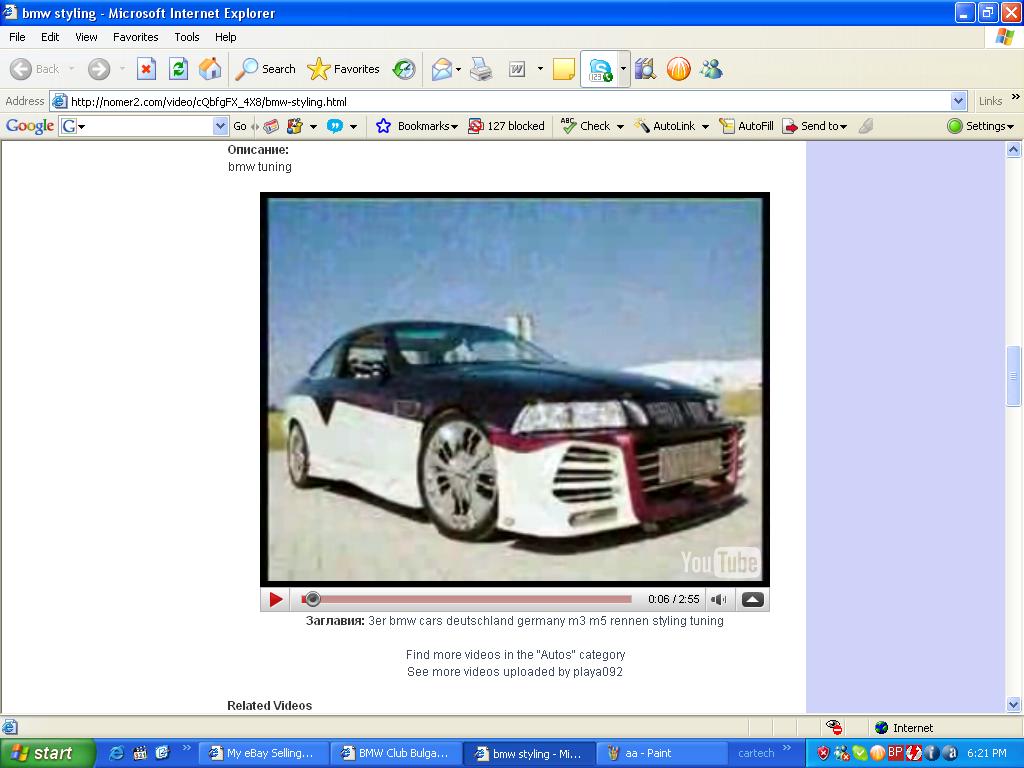Click the orange globe toolbar icon
Viewport: 1024px width, 768px height.
[679, 69]
